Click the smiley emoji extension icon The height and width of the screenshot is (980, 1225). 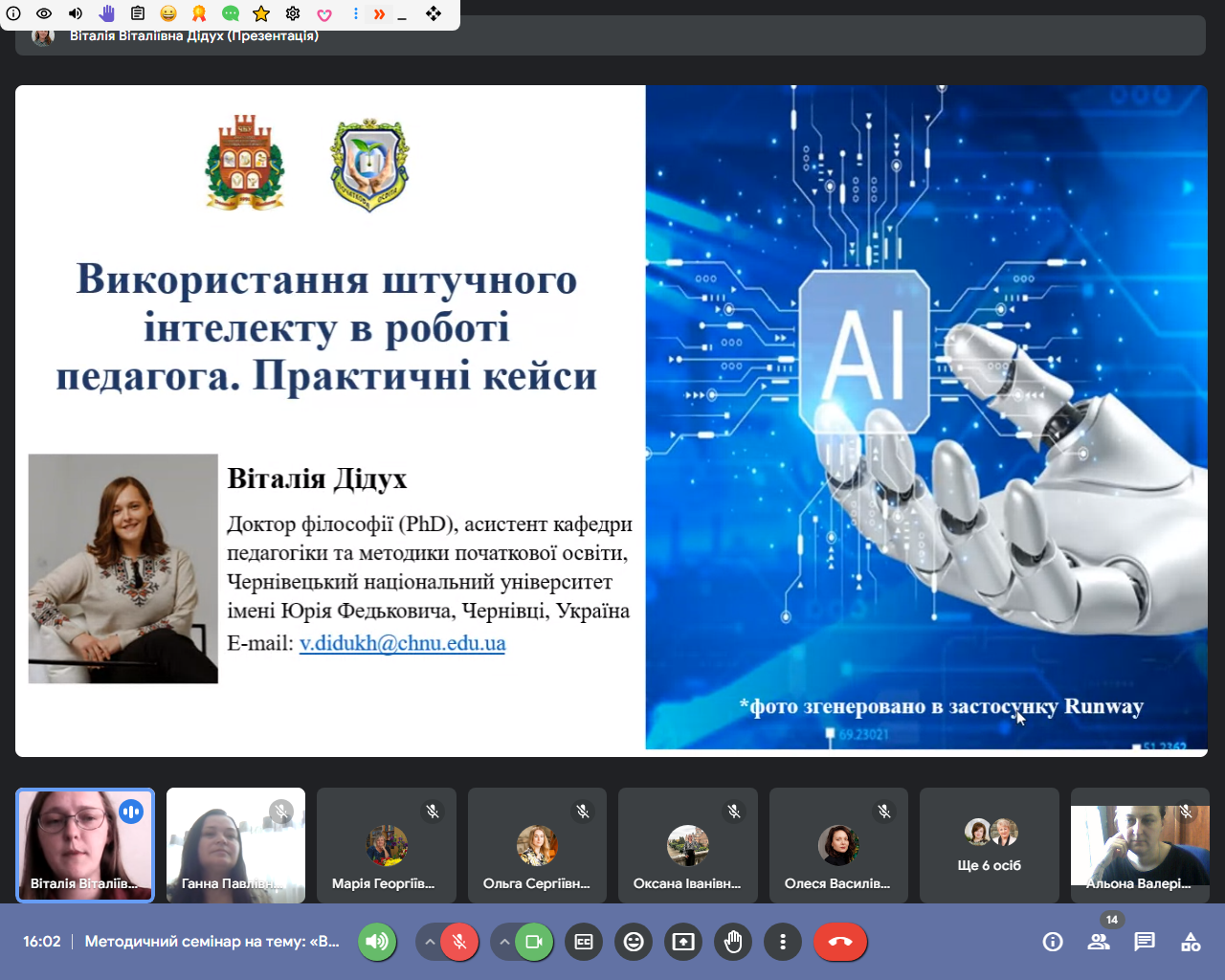pos(168,13)
